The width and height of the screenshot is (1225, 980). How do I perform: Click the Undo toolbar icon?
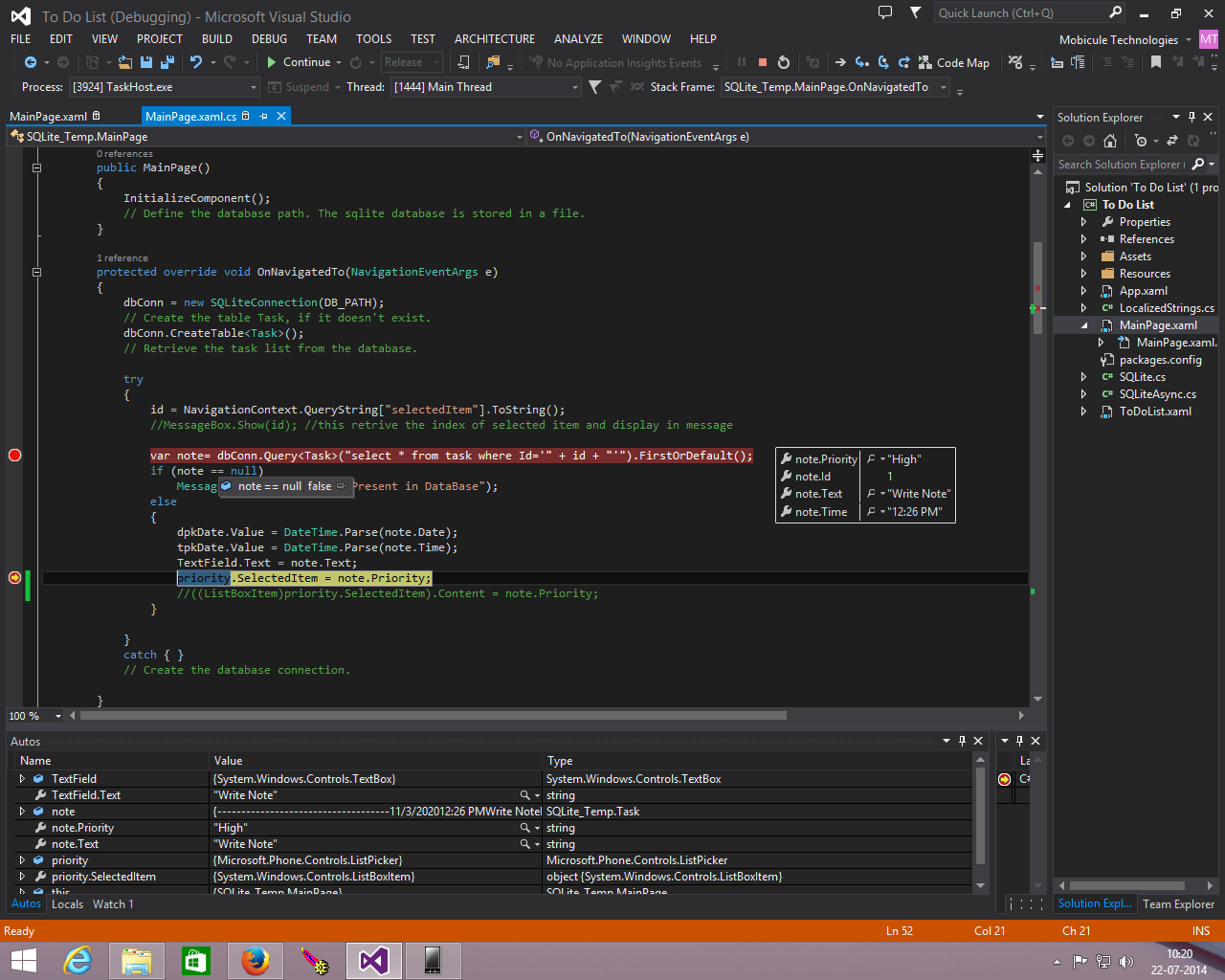[196, 62]
